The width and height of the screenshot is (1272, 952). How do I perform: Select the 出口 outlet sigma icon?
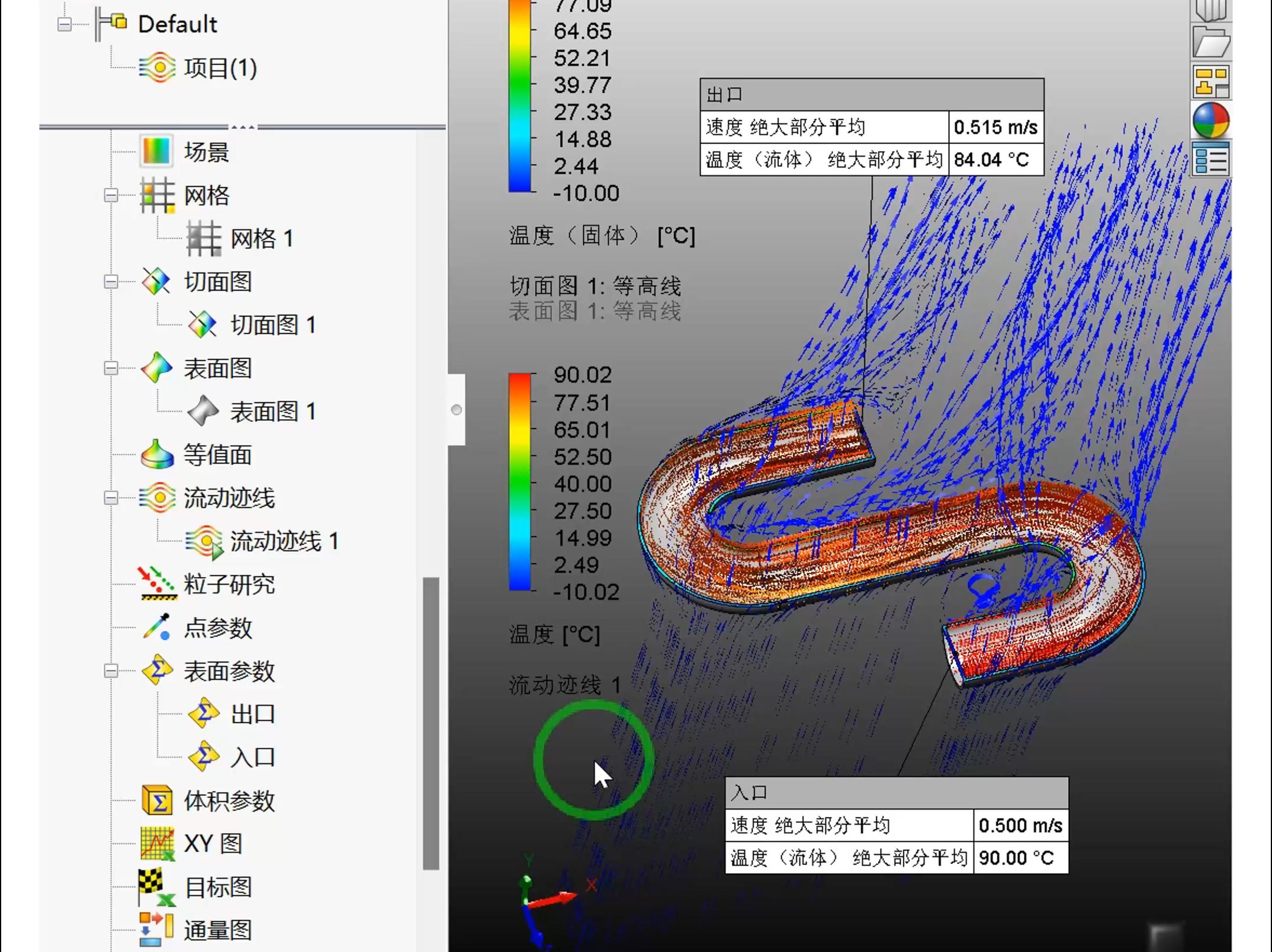[x=203, y=713]
